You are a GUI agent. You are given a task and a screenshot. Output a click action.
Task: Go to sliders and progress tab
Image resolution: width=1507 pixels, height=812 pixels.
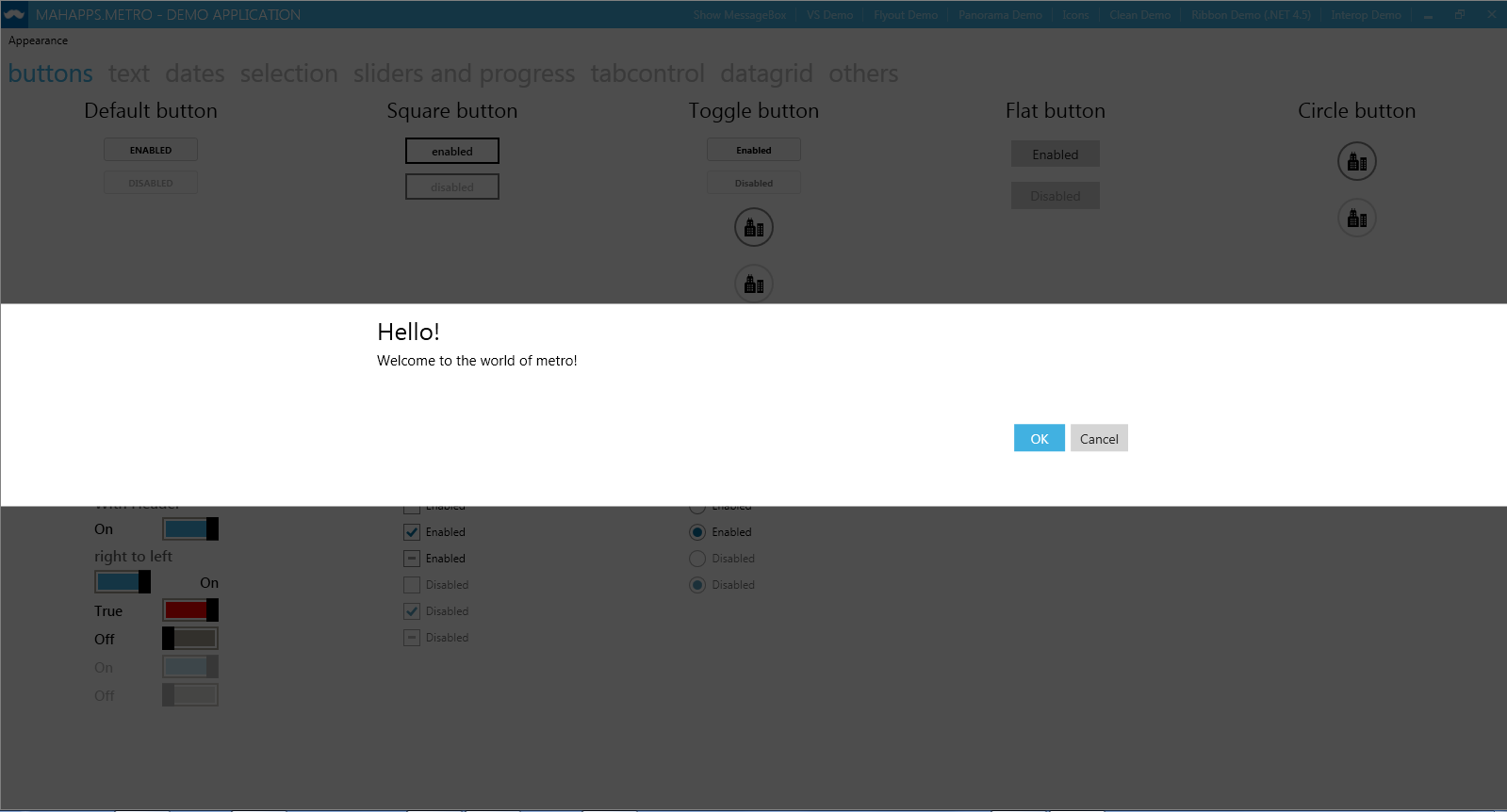coord(464,73)
